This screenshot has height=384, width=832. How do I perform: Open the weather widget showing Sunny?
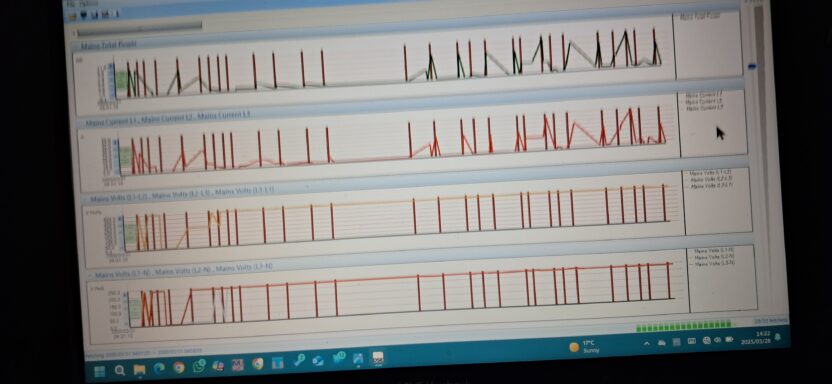point(584,347)
